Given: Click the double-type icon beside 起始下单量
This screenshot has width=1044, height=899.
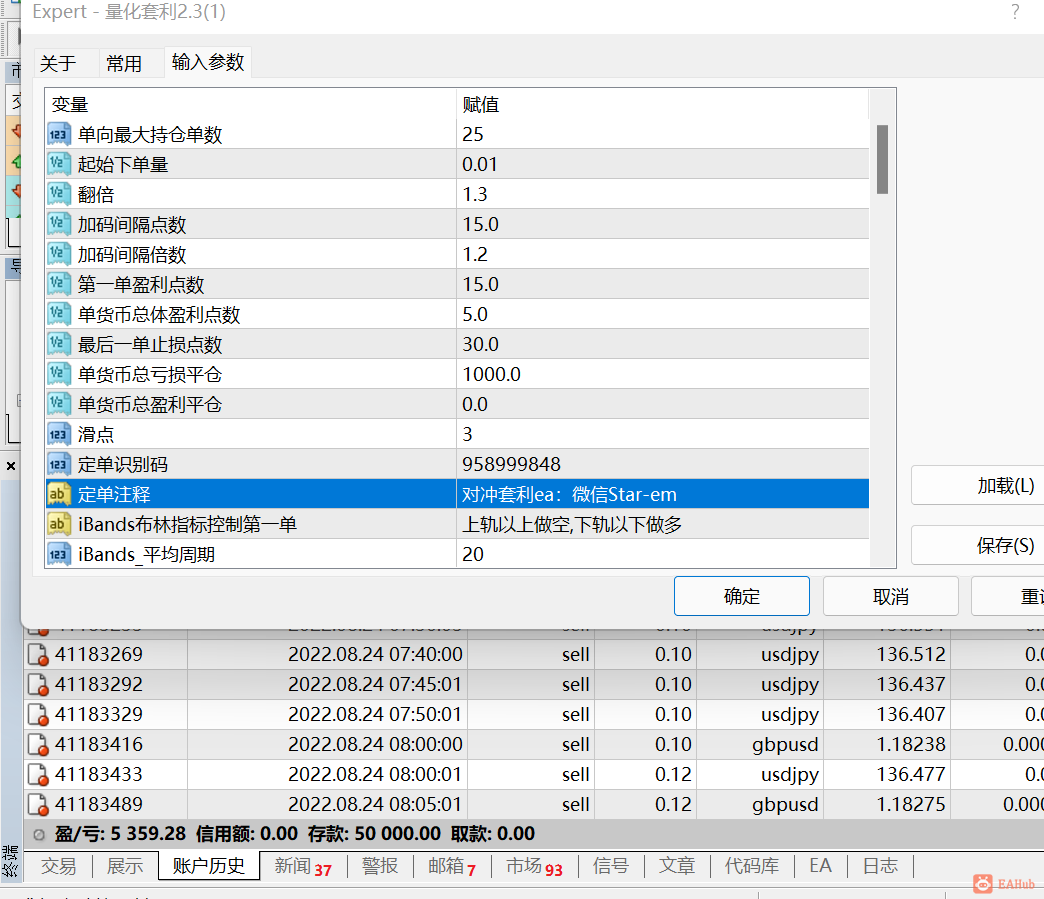Looking at the screenshot, I should click(59, 164).
